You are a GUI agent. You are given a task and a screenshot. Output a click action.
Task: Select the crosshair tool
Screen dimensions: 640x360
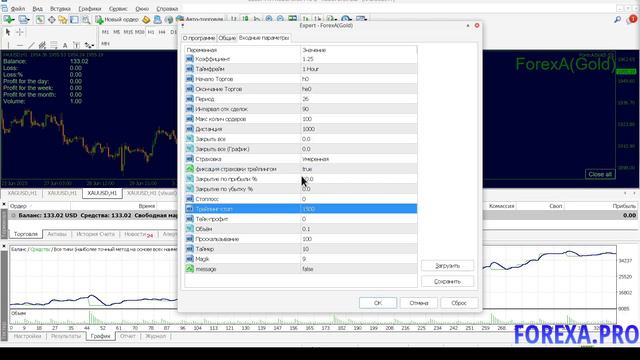pyautogui.click(x=20, y=32)
